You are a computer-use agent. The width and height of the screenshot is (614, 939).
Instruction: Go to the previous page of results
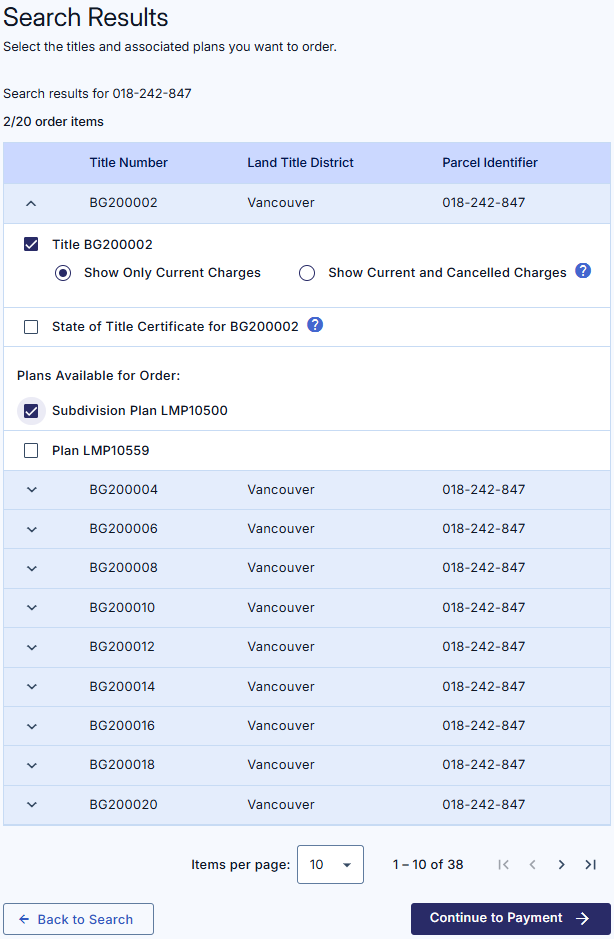[533, 865]
